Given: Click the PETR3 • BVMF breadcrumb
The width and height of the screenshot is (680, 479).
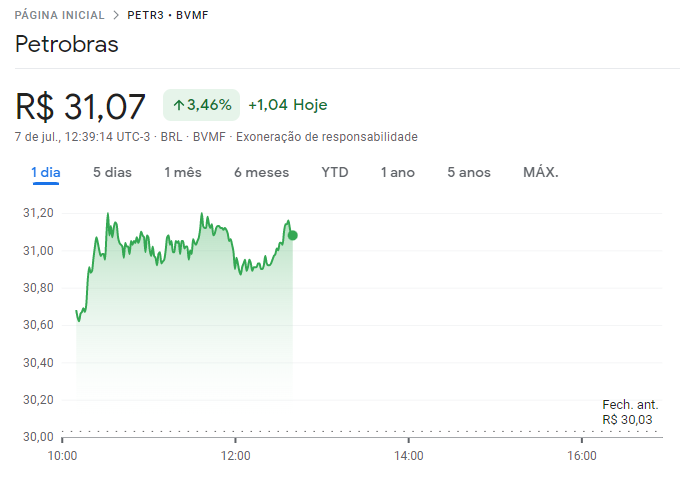Looking at the screenshot, I should click(x=168, y=16).
